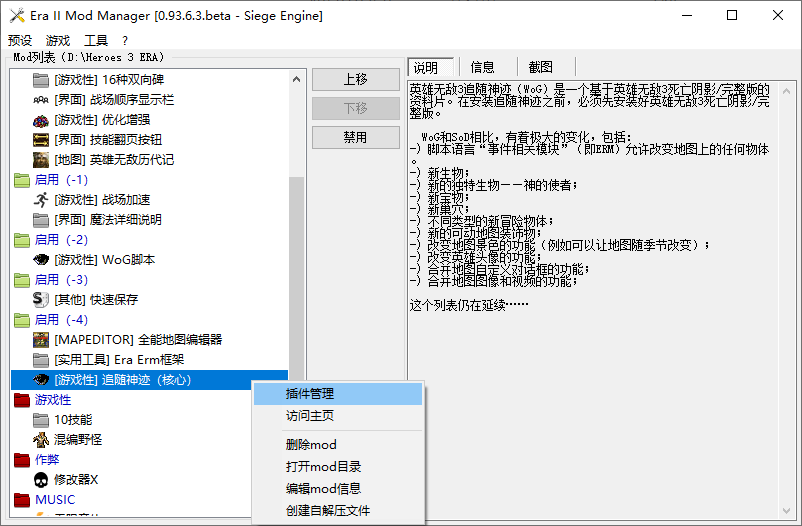This screenshot has width=802, height=526.
Task: Choose 打开mod目录 from the context menu
Action: click(338, 467)
